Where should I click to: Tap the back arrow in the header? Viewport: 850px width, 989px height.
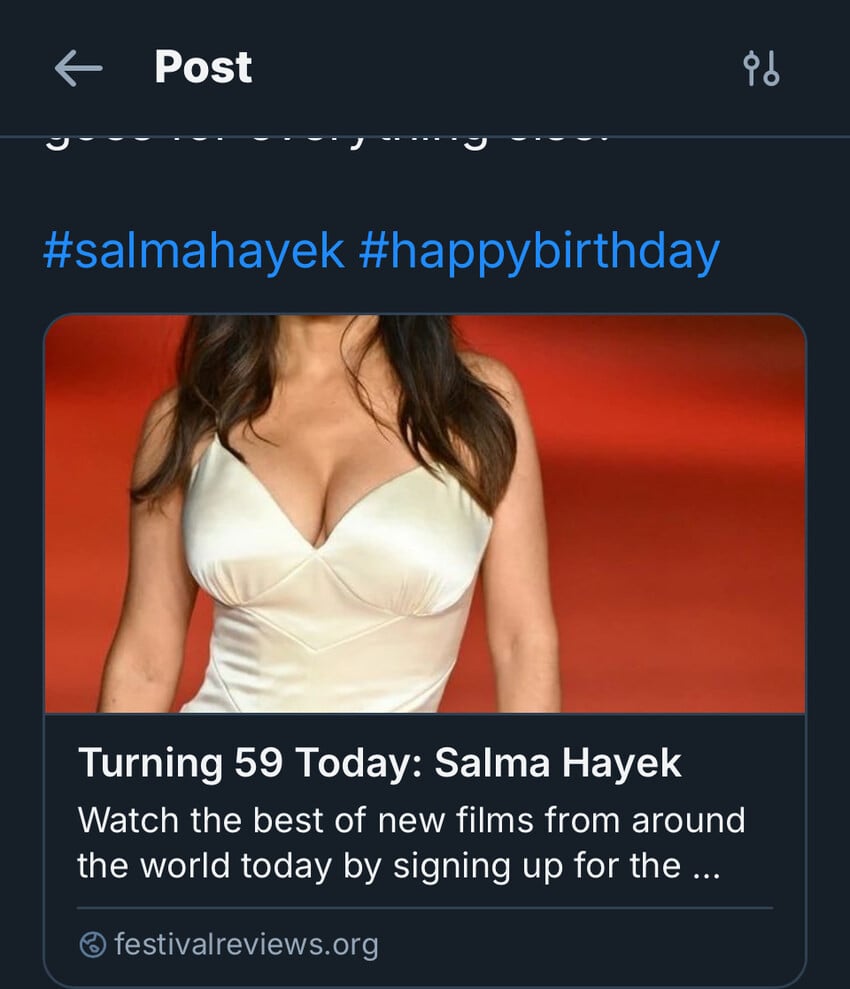(x=78, y=68)
